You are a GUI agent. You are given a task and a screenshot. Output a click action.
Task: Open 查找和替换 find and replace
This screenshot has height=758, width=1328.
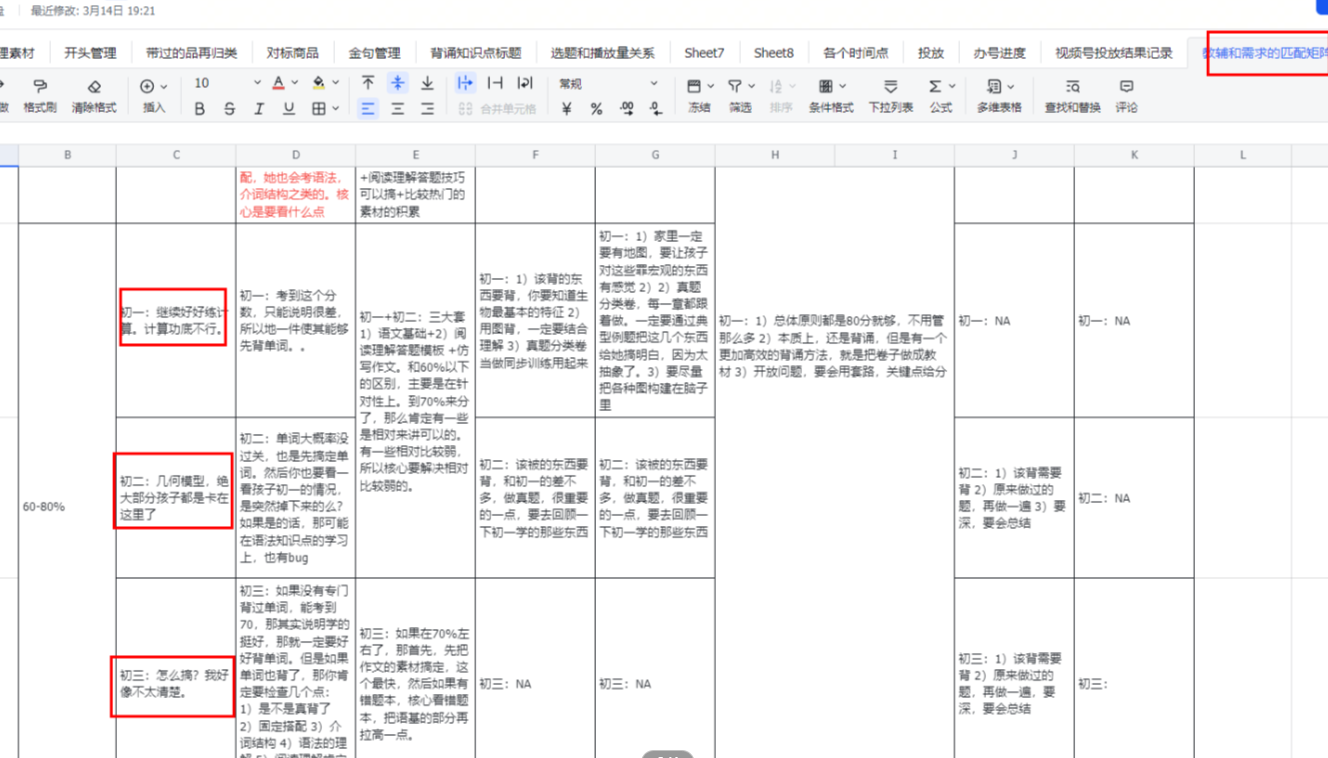[1072, 95]
